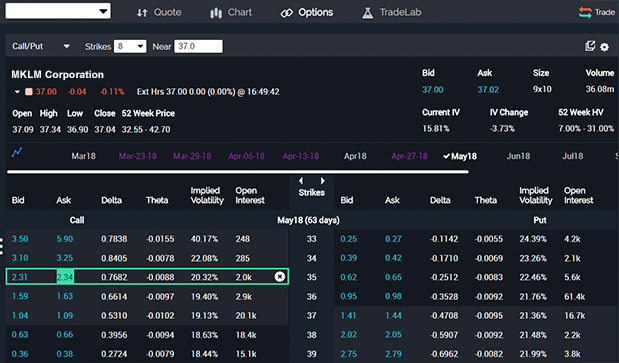Viewport: 619px width, 363px height.
Task: Open the settings gear in options toolbar
Action: (x=604, y=47)
